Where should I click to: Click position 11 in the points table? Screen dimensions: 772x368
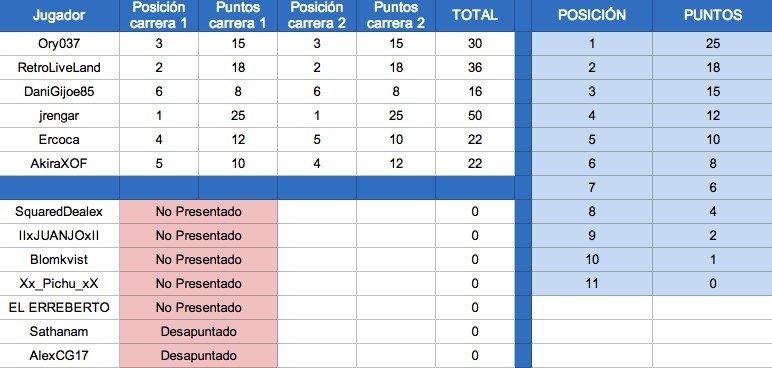pos(592,284)
